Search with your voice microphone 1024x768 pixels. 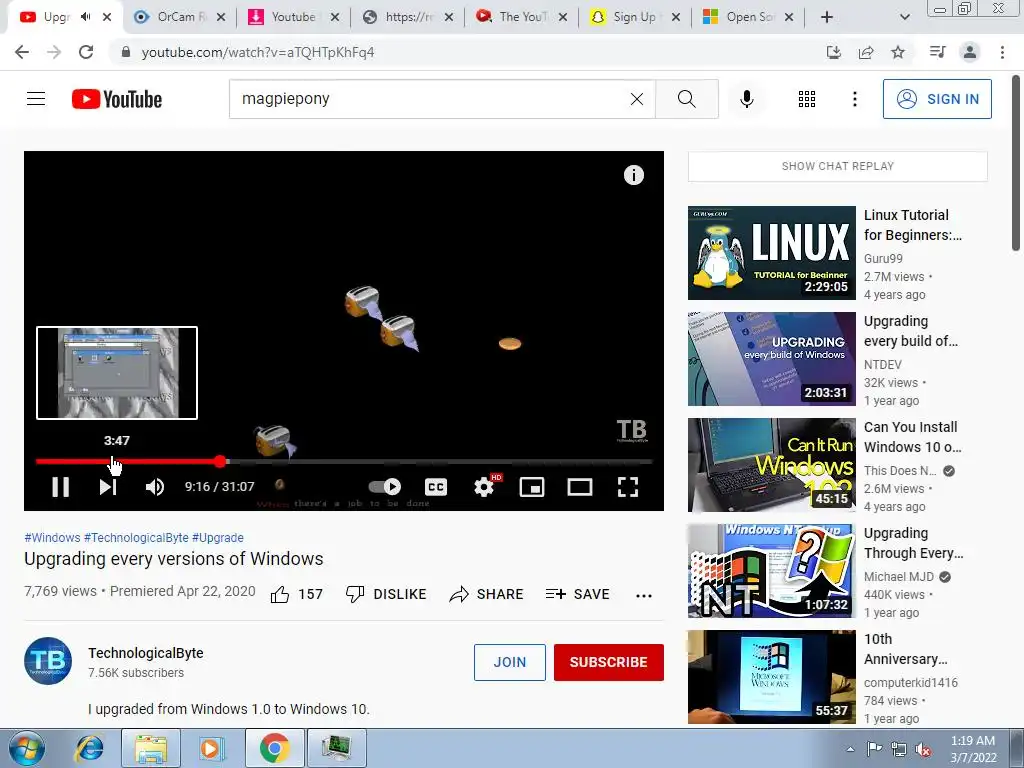pos(747,99)
